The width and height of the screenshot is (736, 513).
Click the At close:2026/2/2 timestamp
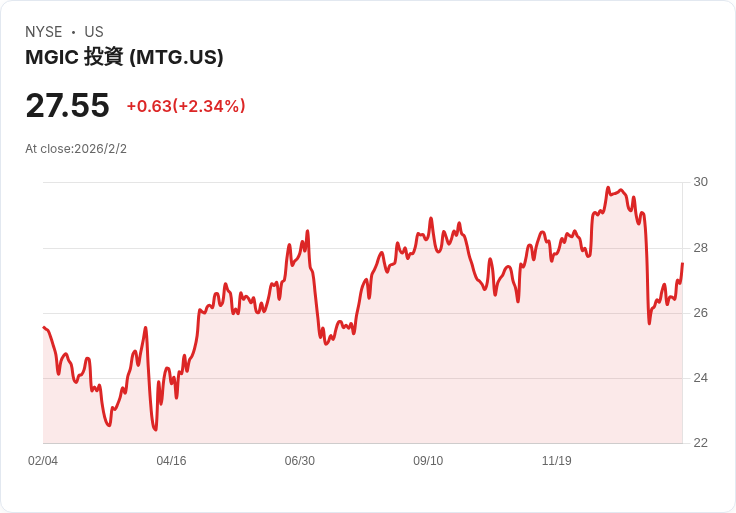pos(76,149)
